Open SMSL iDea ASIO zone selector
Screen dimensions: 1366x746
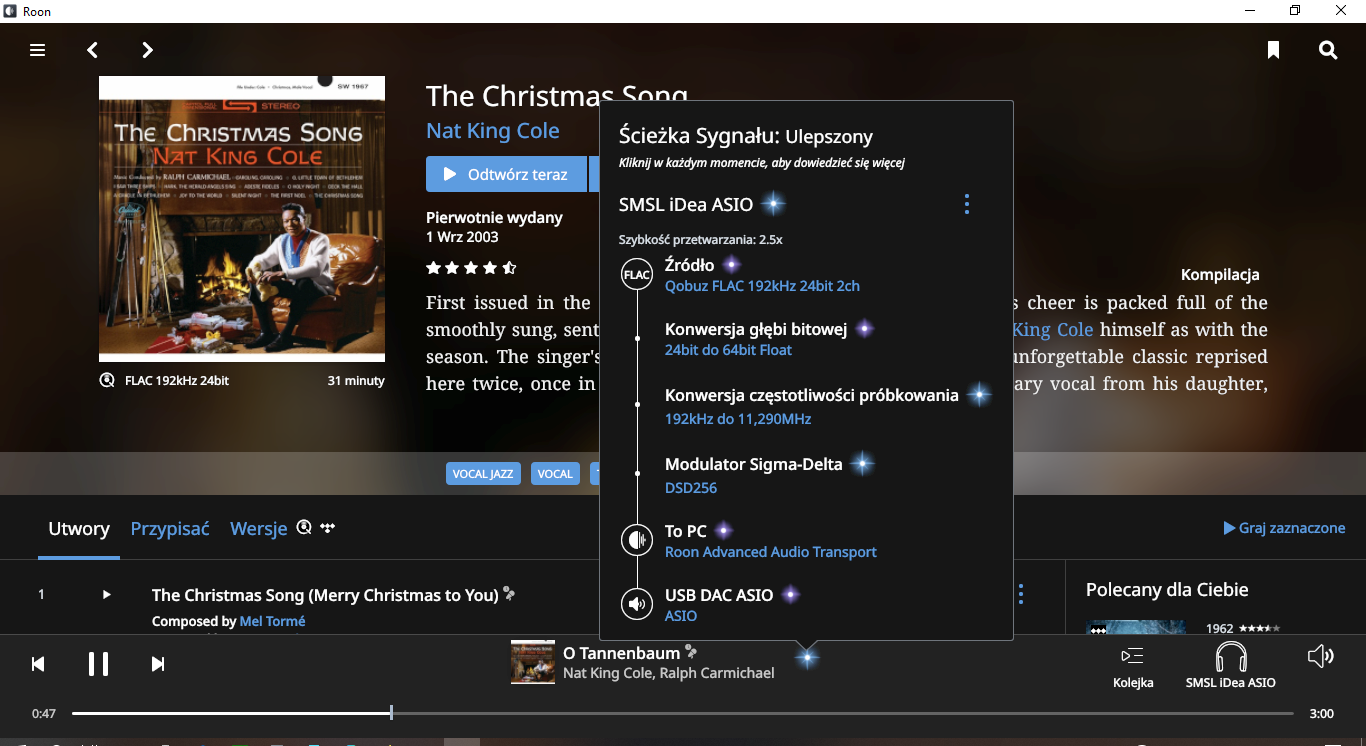[1230, 667]
